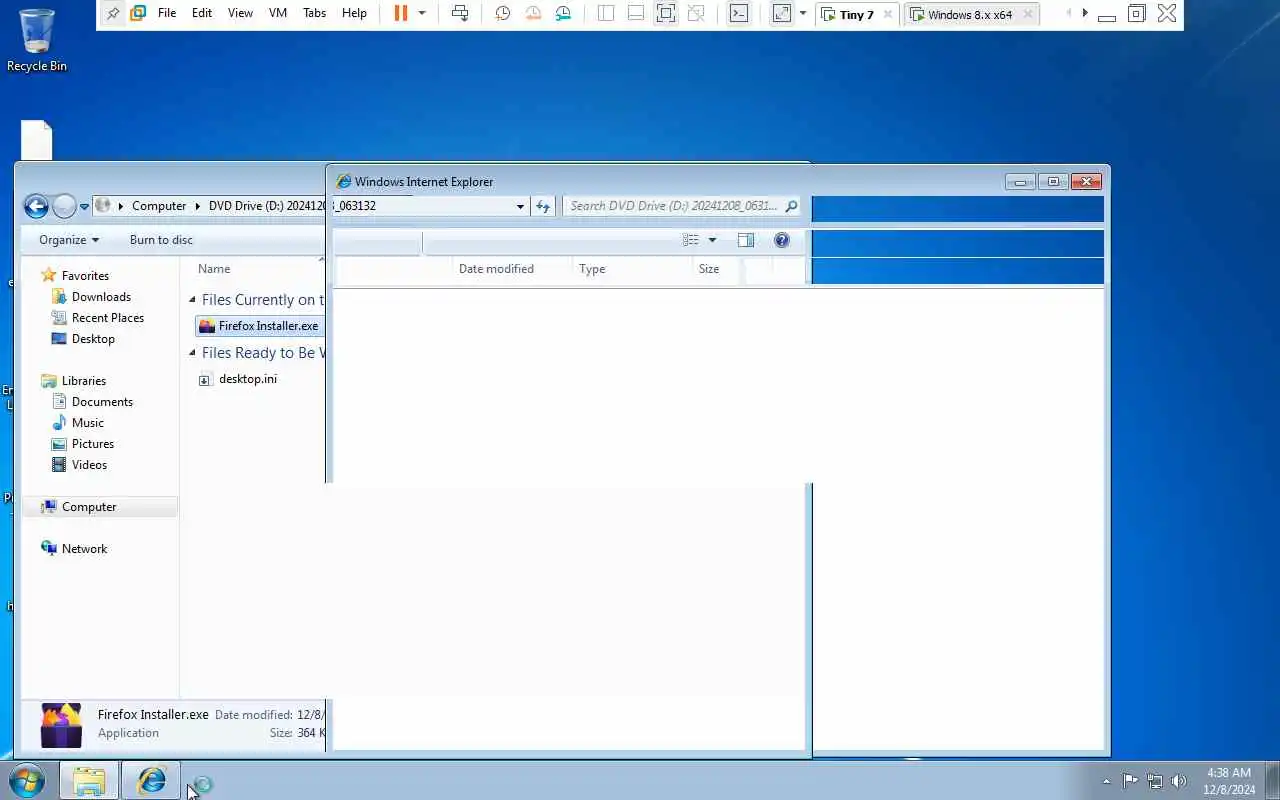Click the volume speaker tray icon
Image resolution: width=1280 pixels, height=800 pixels.
(1179, 781)
